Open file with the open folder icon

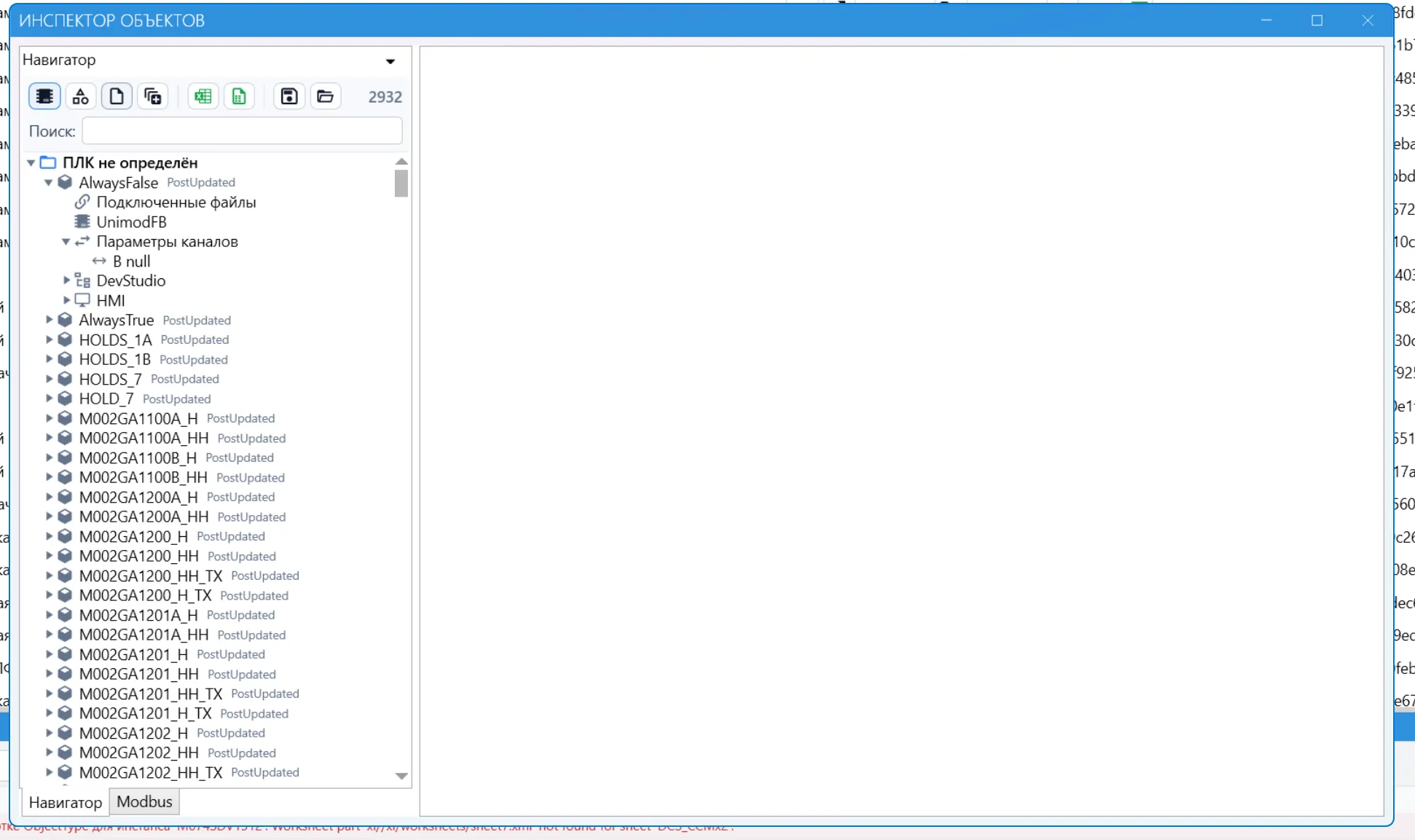point(325,96)
